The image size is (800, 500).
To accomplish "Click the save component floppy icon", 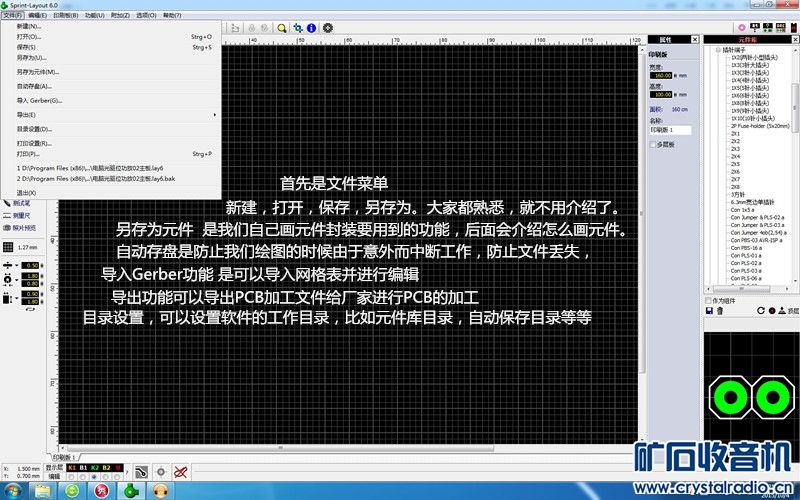I will [709, 310].
